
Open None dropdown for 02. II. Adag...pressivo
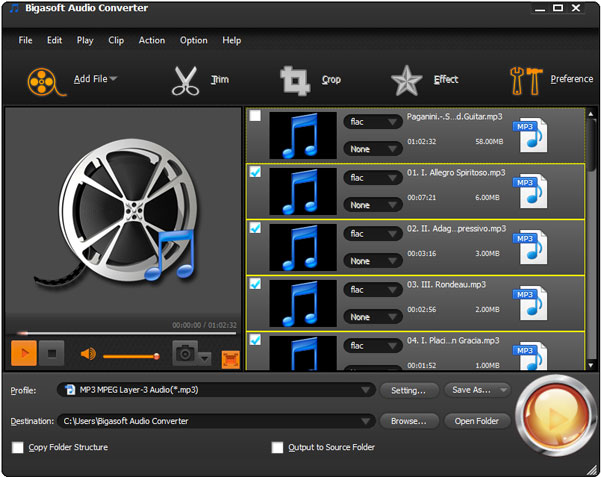click(373, 261)
